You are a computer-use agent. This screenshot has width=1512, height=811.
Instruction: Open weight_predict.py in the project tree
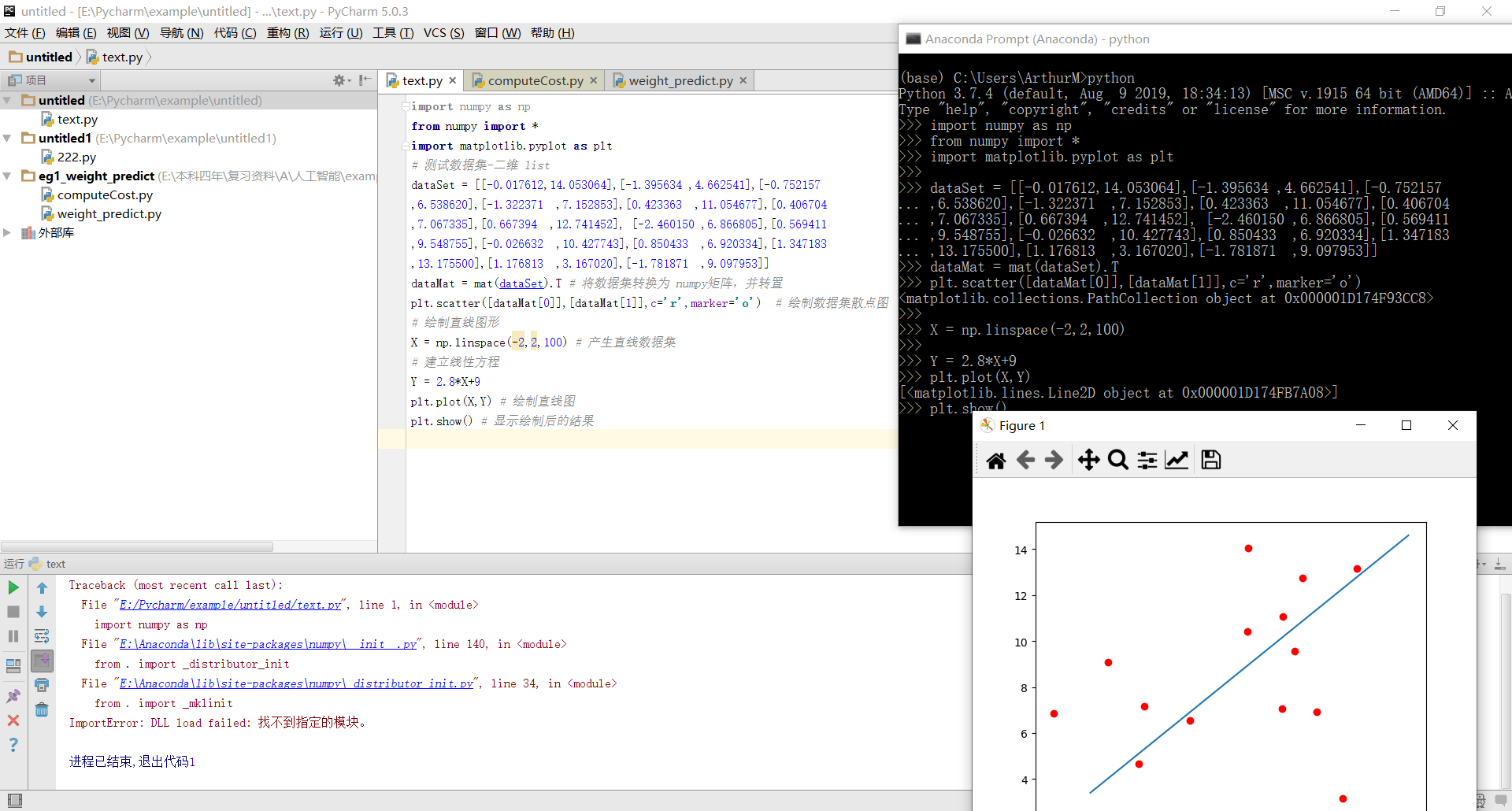[109, 214]
